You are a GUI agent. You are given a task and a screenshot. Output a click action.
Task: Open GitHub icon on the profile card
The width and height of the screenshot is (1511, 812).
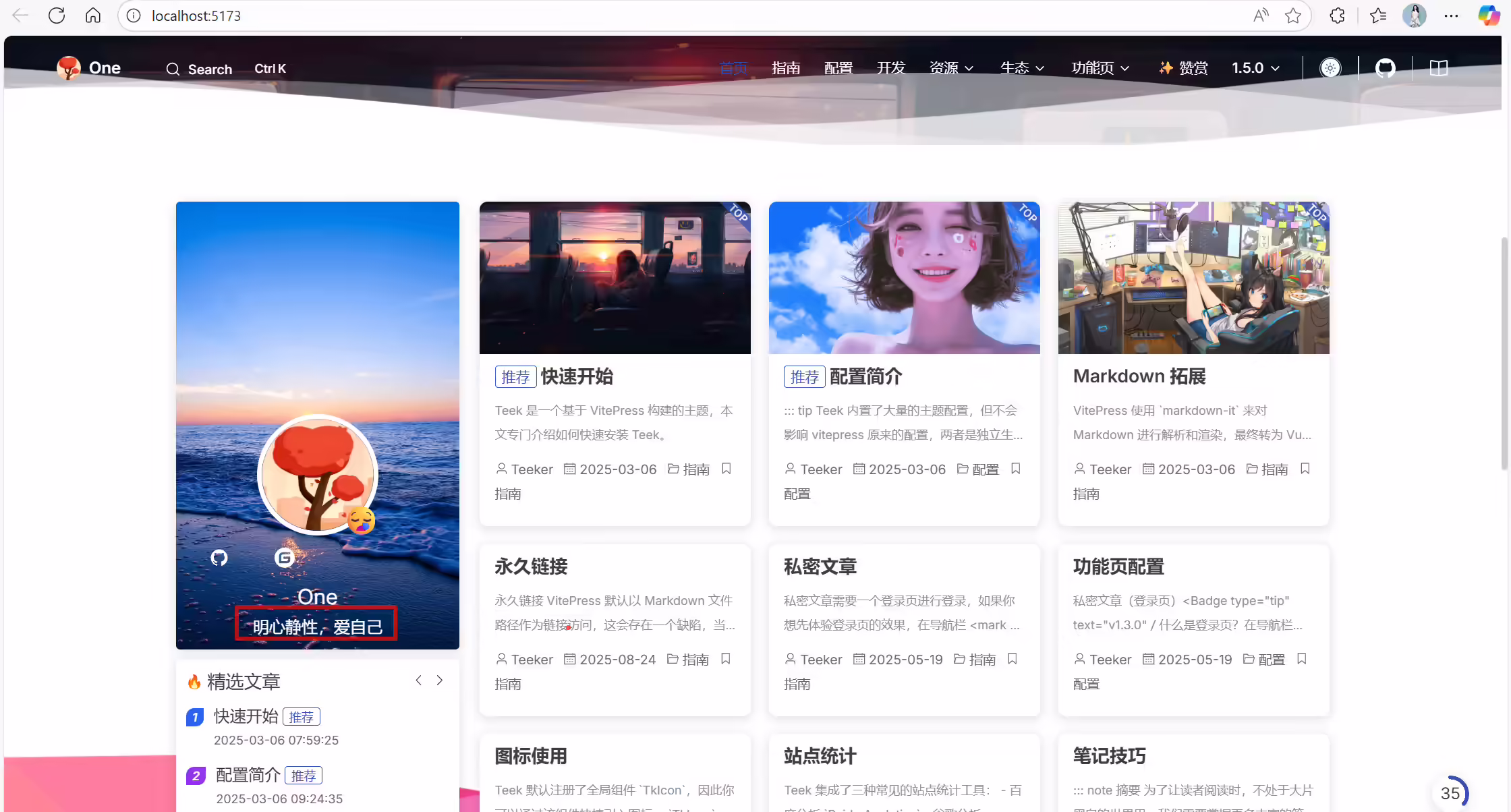pyautogui.click(x=219, y=558)
